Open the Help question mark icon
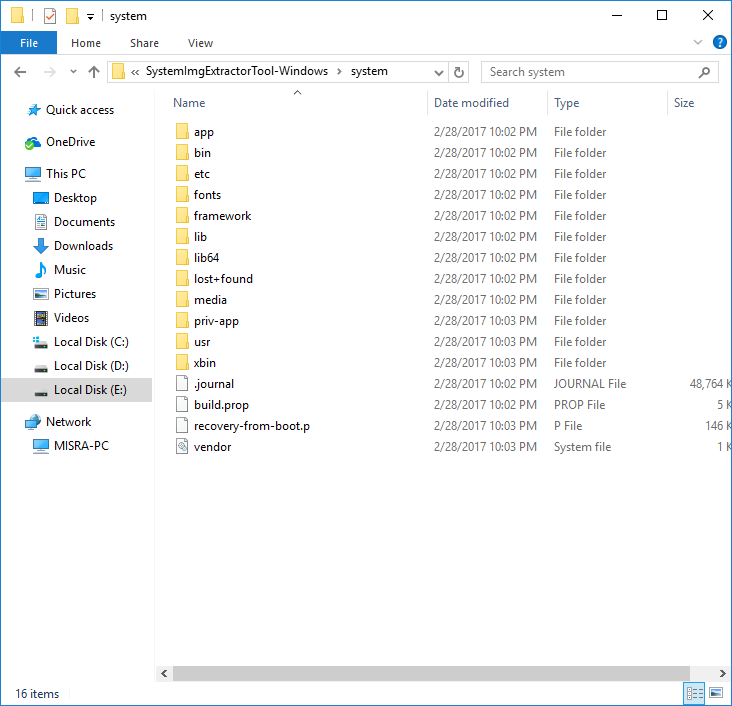This screenshot has width=732, height=706. click(x=719, y=42)
